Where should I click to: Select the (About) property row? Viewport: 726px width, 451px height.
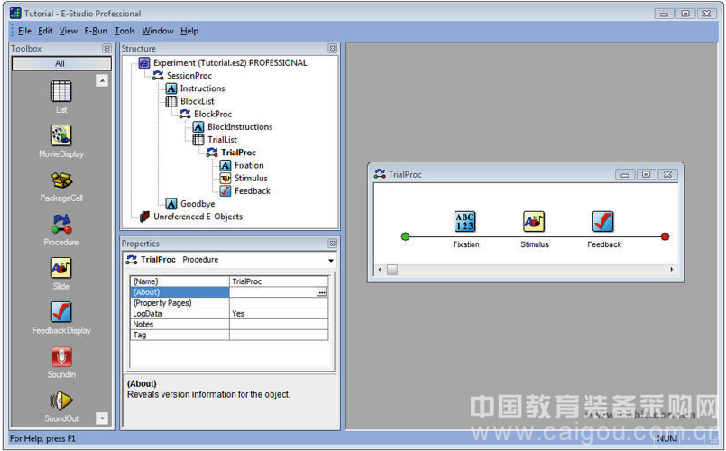tap(230, 292)
